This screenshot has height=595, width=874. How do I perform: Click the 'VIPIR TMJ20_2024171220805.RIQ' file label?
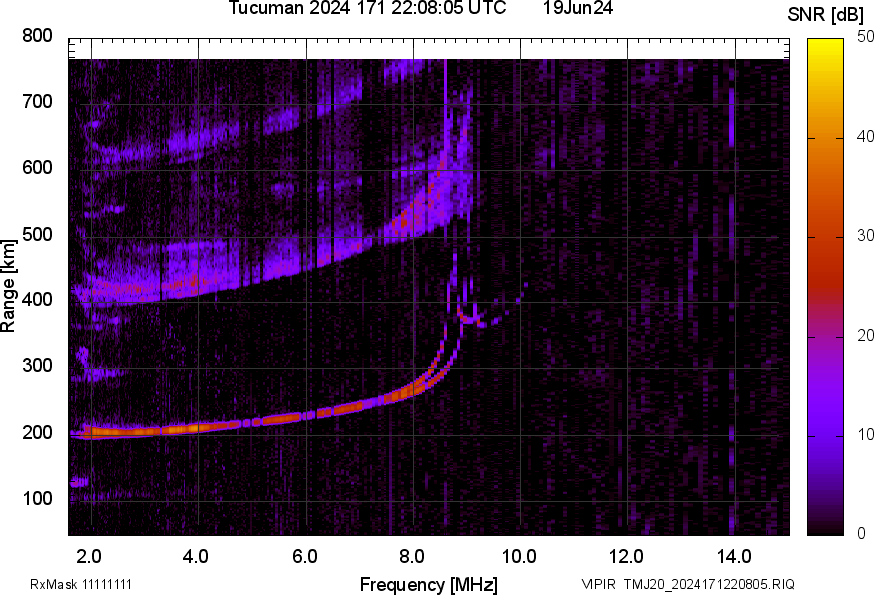point(688,585)
